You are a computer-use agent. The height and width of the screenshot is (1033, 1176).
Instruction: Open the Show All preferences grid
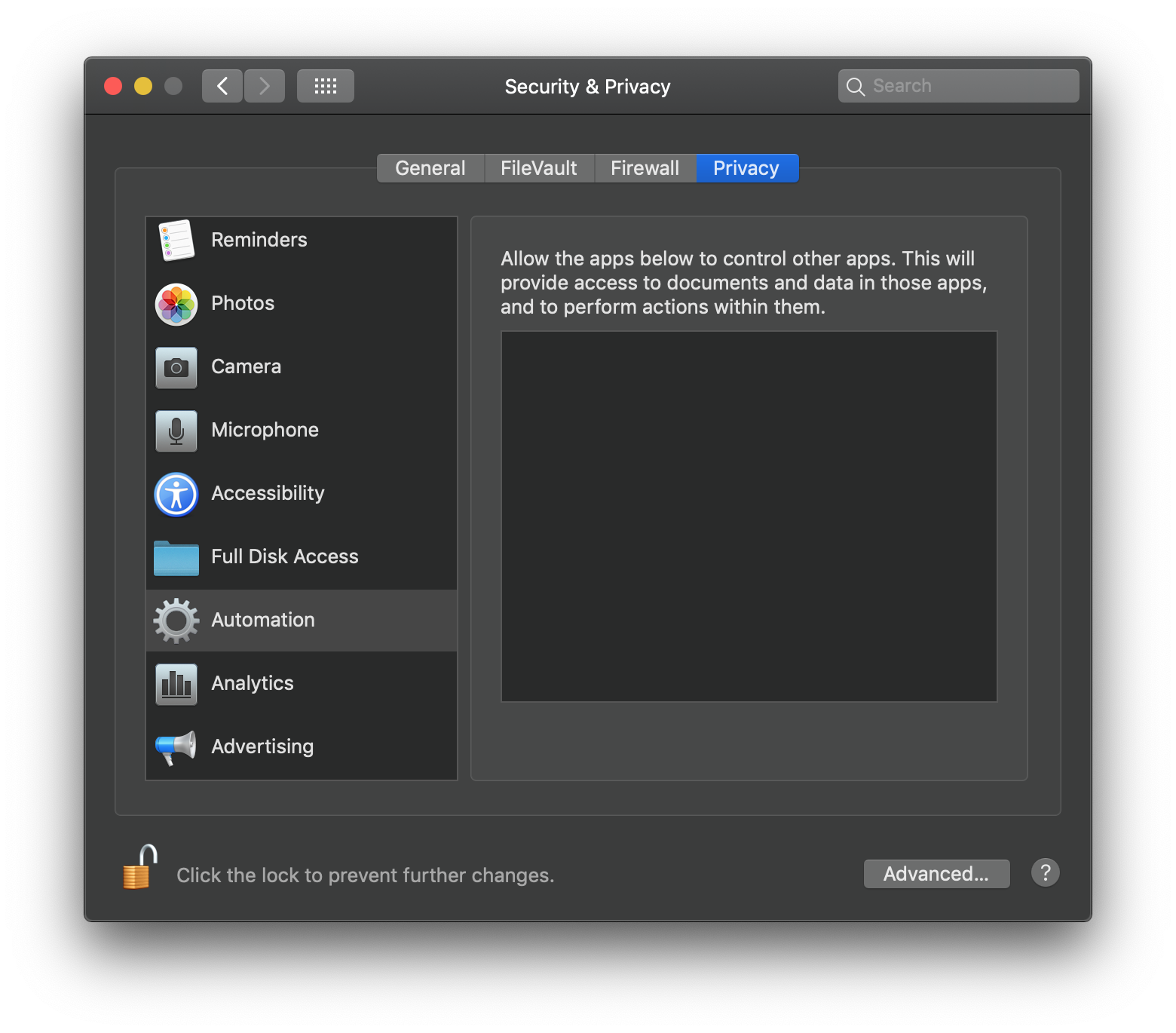point(326,85)
